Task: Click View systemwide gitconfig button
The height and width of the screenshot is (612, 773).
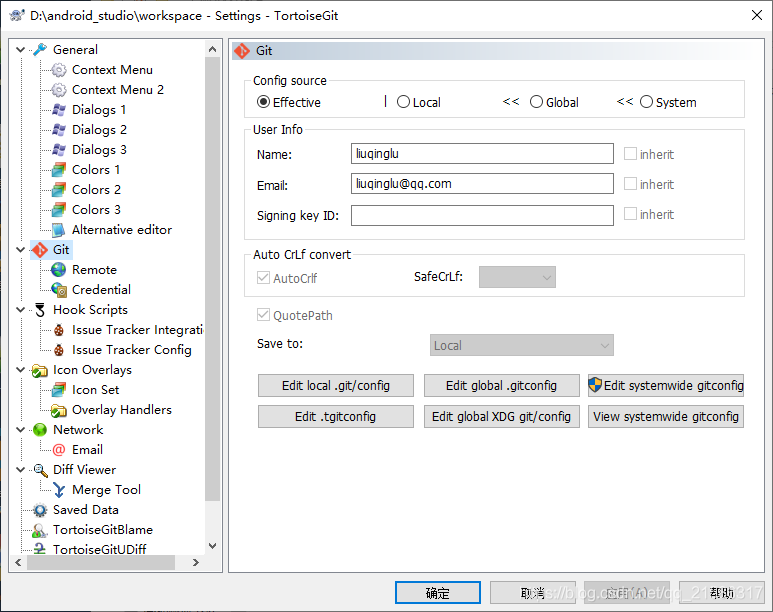Action: (666, 417)
